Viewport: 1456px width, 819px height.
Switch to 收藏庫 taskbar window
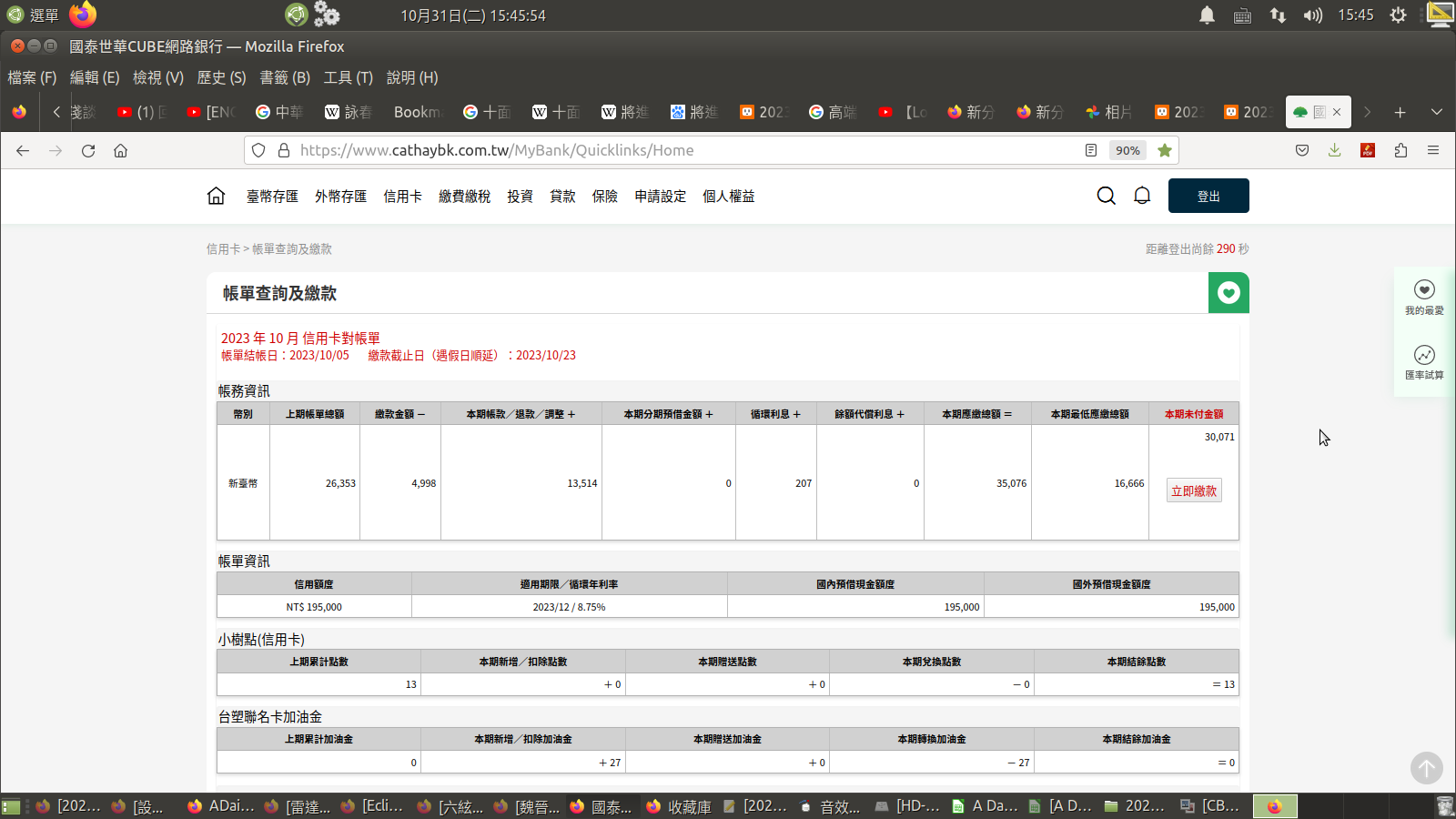click(x=679, y=806)
